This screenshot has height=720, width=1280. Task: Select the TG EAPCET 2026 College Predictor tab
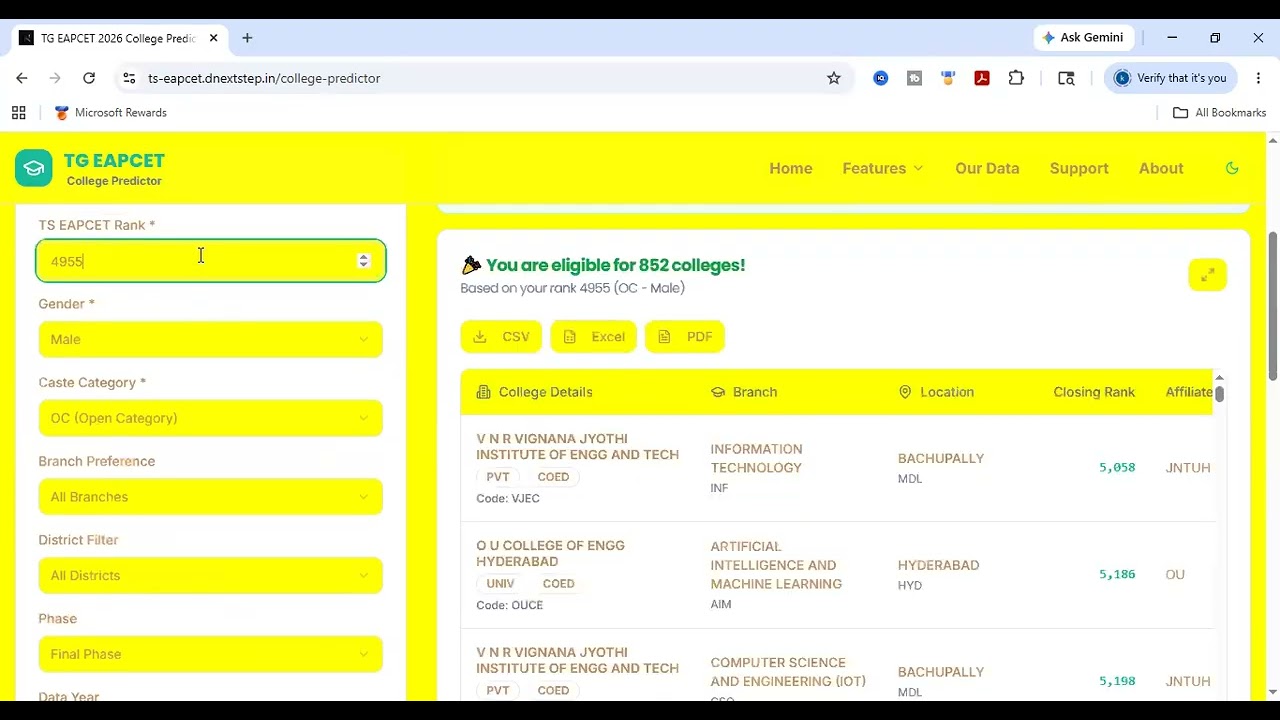pyautogui.click(x=118, y=38)
